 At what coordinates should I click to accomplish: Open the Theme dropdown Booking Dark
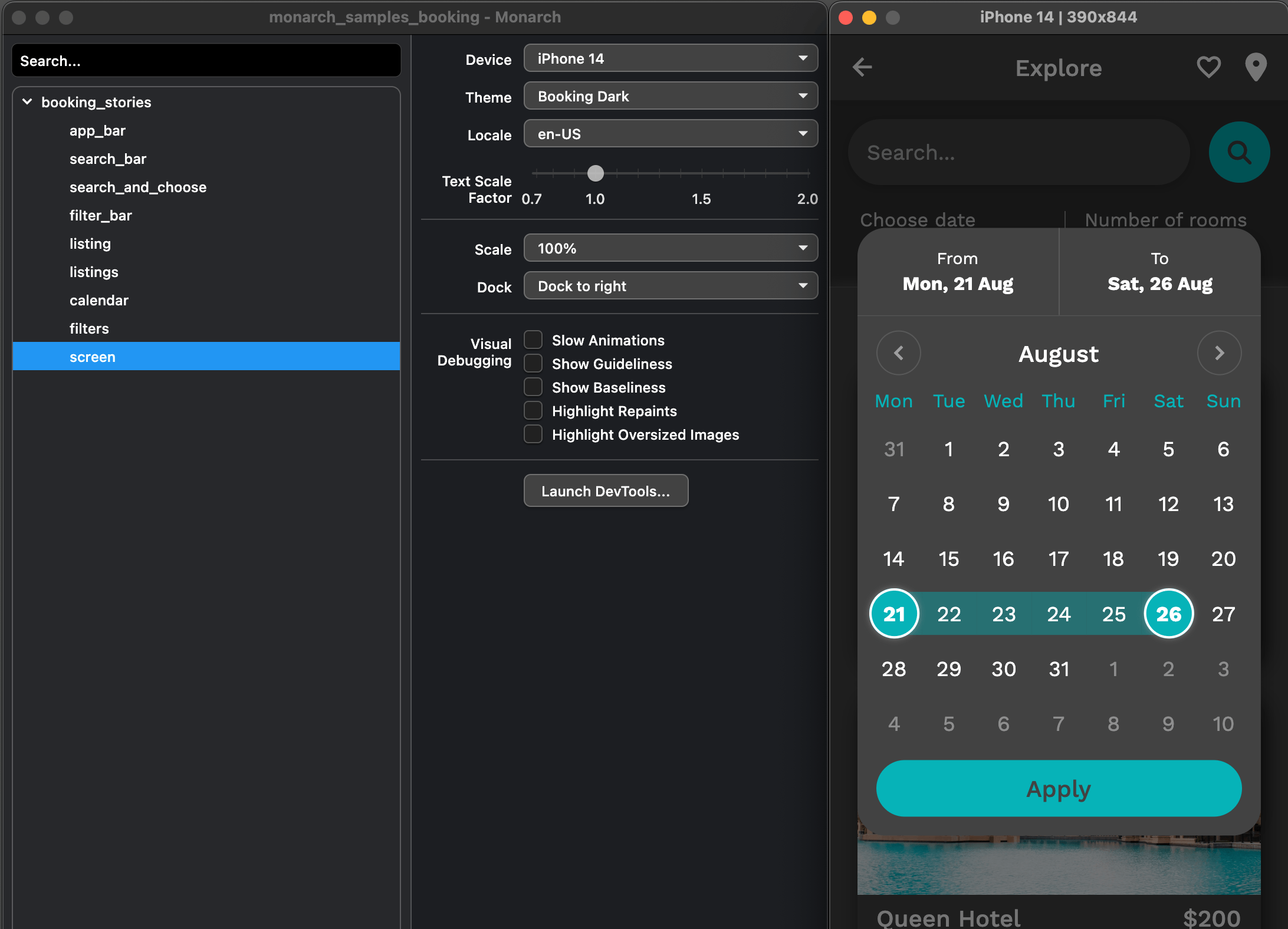point(671,96)
